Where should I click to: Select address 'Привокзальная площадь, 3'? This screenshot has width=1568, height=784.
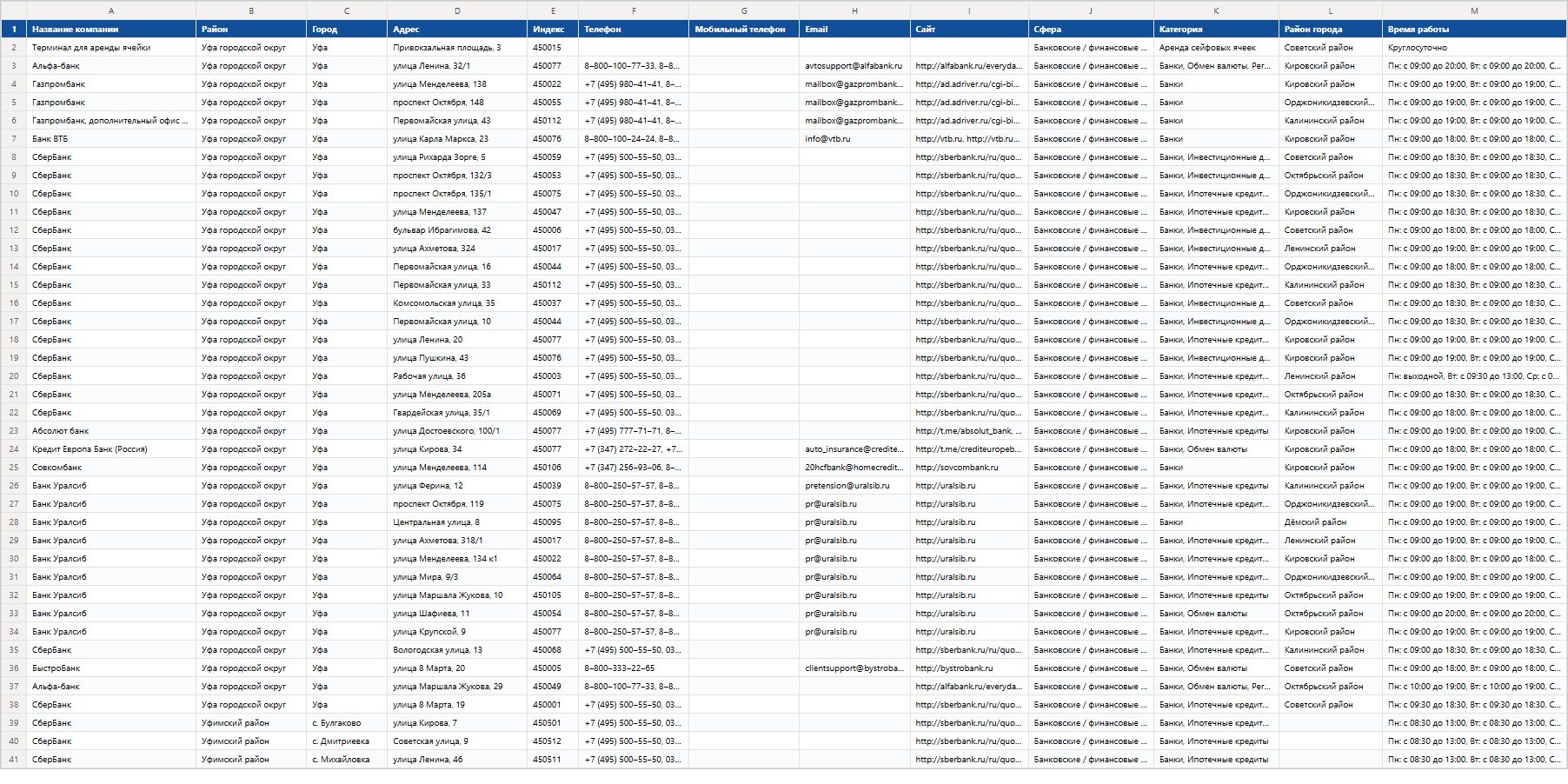pos(457,48)
